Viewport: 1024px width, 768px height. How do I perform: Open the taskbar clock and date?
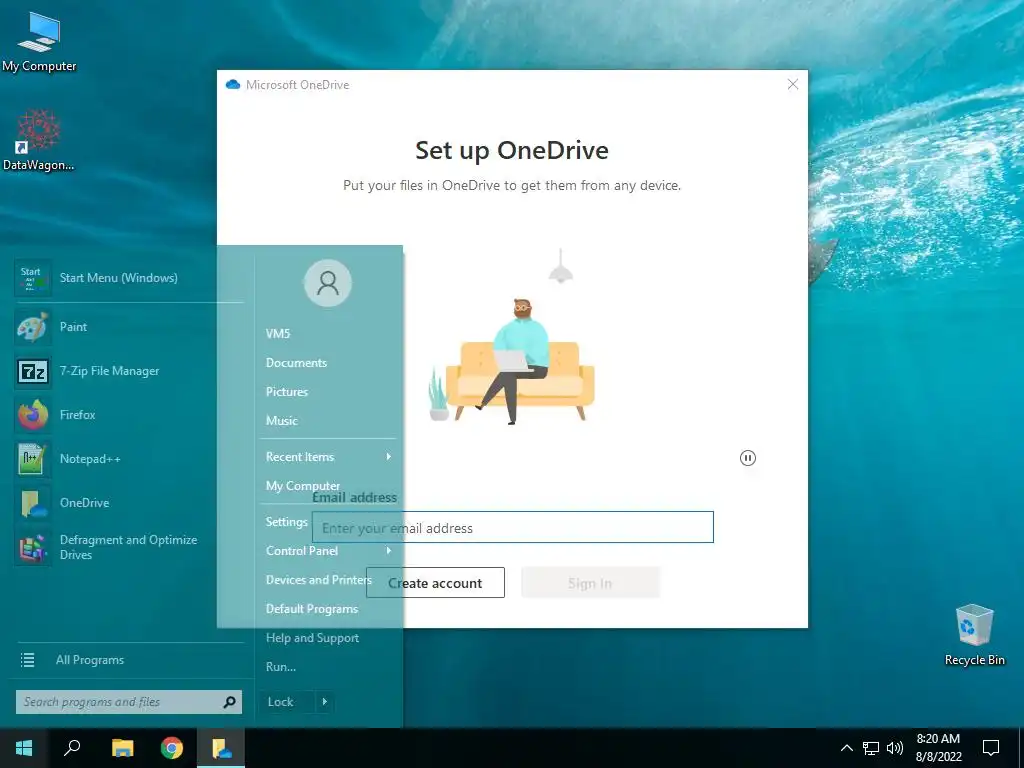938,748
